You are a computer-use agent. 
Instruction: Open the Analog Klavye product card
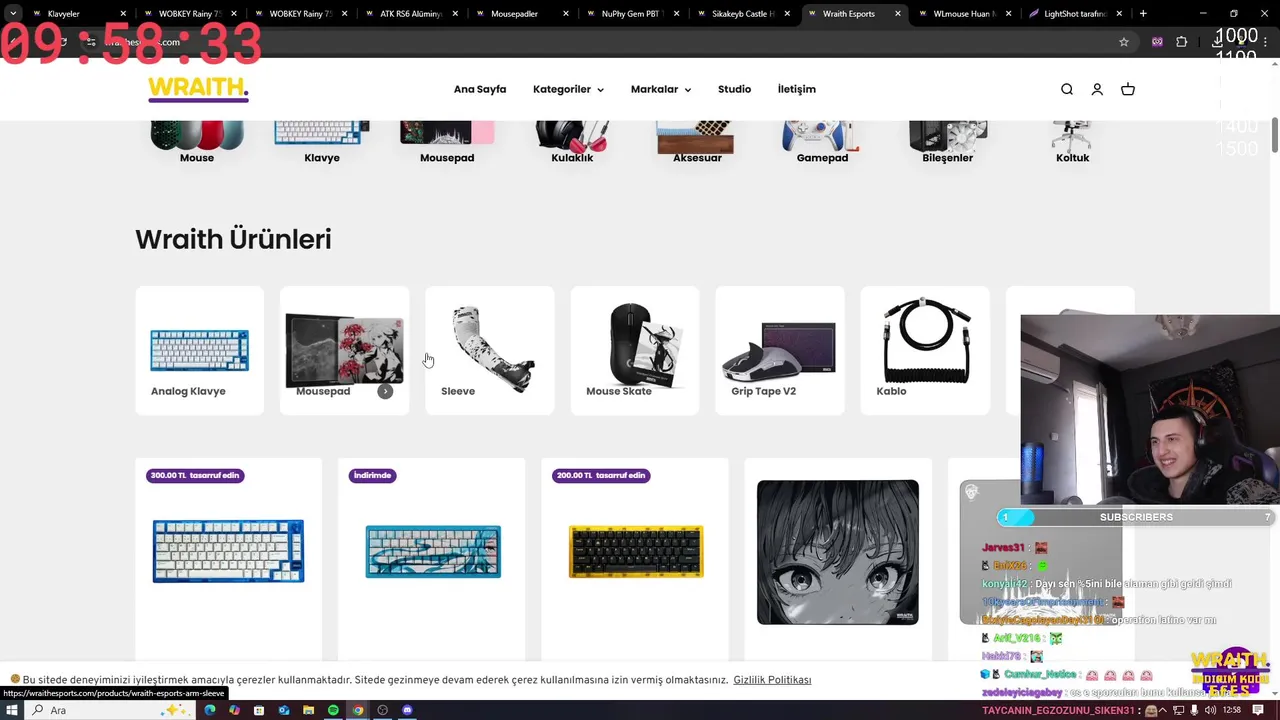click(x=200, y=350)
